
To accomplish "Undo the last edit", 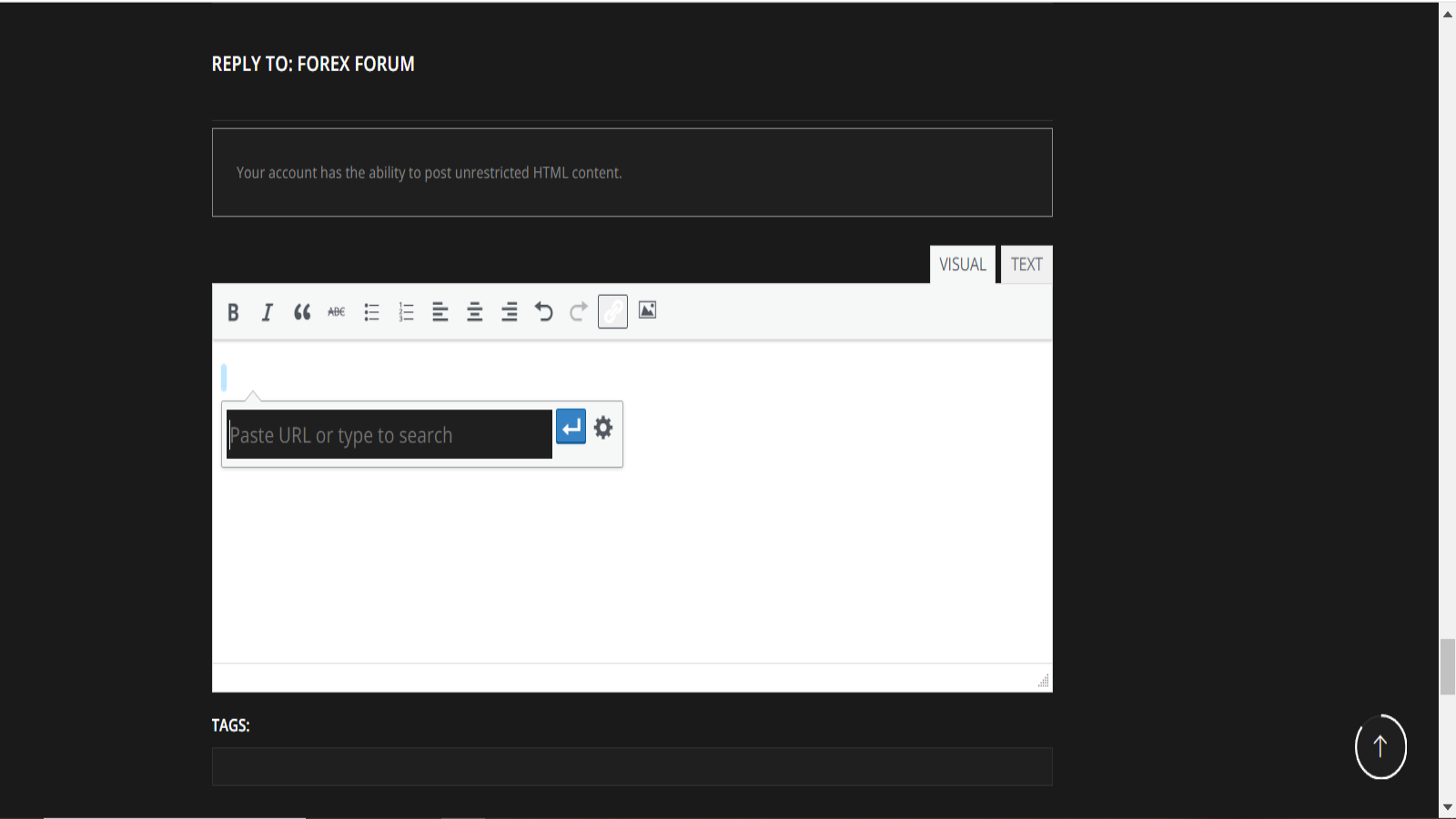I will (x=544, y=312).
